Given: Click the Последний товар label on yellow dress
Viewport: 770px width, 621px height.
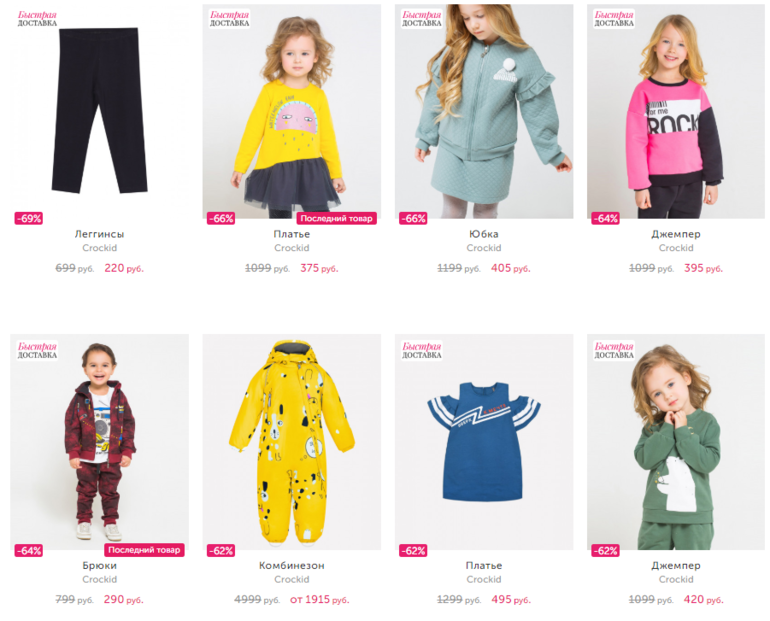Looking at the screenshot, I should (336, 218).
